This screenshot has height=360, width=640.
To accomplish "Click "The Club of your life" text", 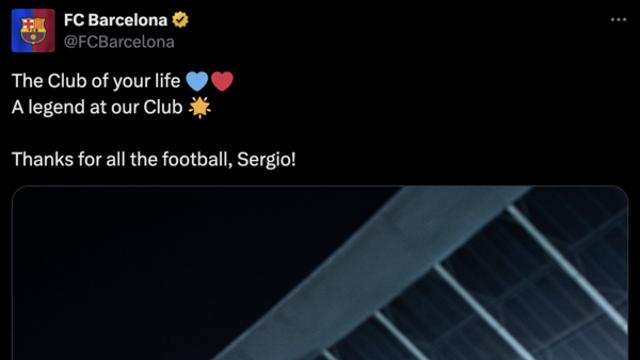I will coord(96,81).
